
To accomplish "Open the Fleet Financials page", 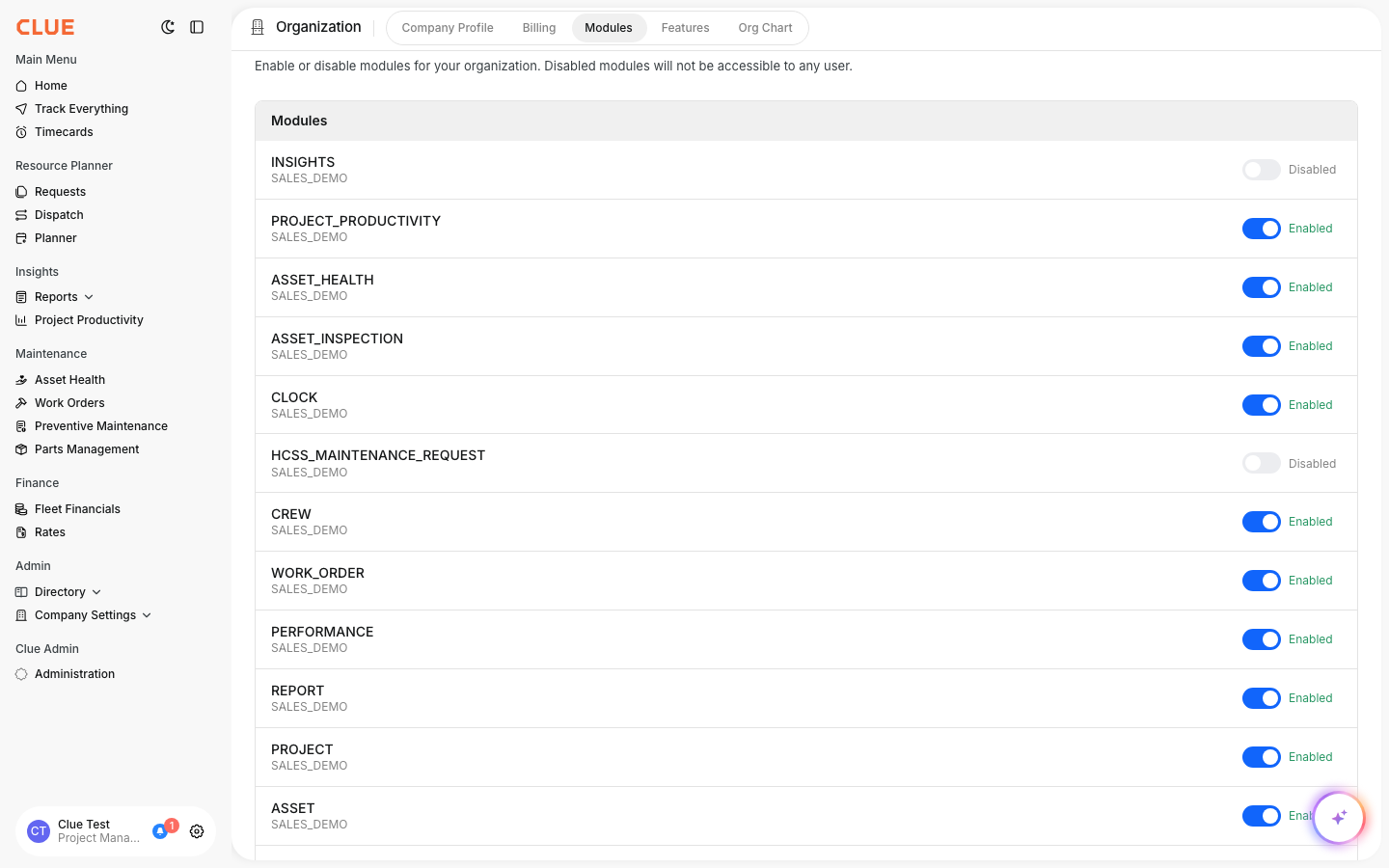I will point(77,508).
